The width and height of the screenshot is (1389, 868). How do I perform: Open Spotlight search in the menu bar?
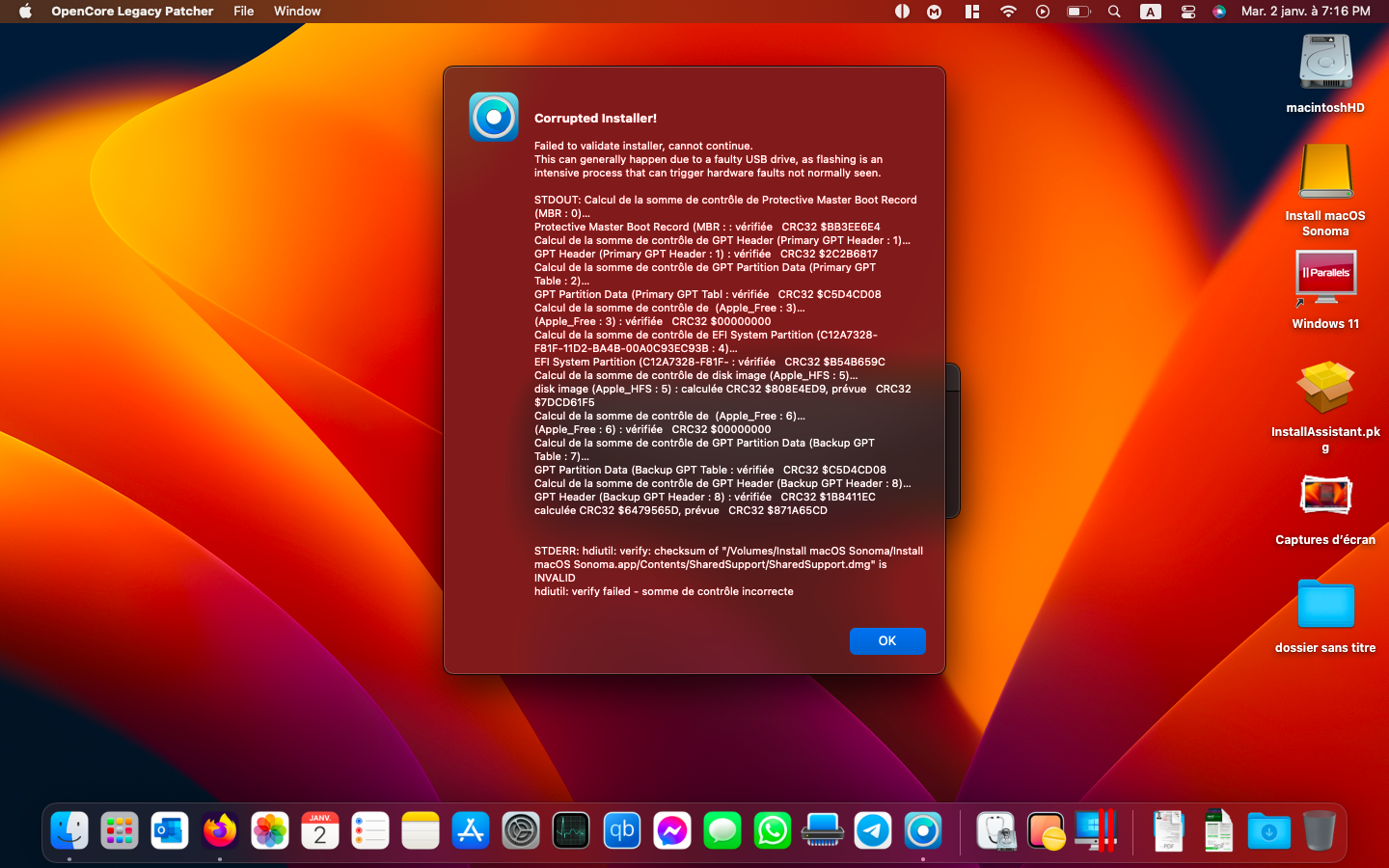tap(1114, 12)
